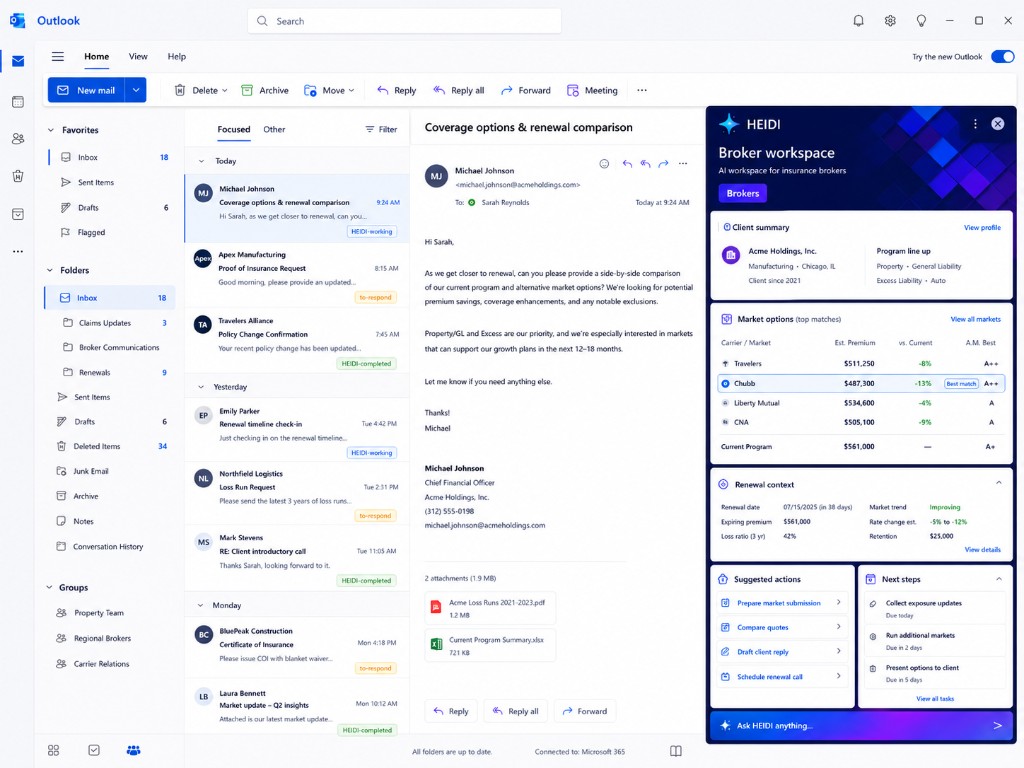Collapse the Folders section

pyautogui.click(x=50, y=270)
